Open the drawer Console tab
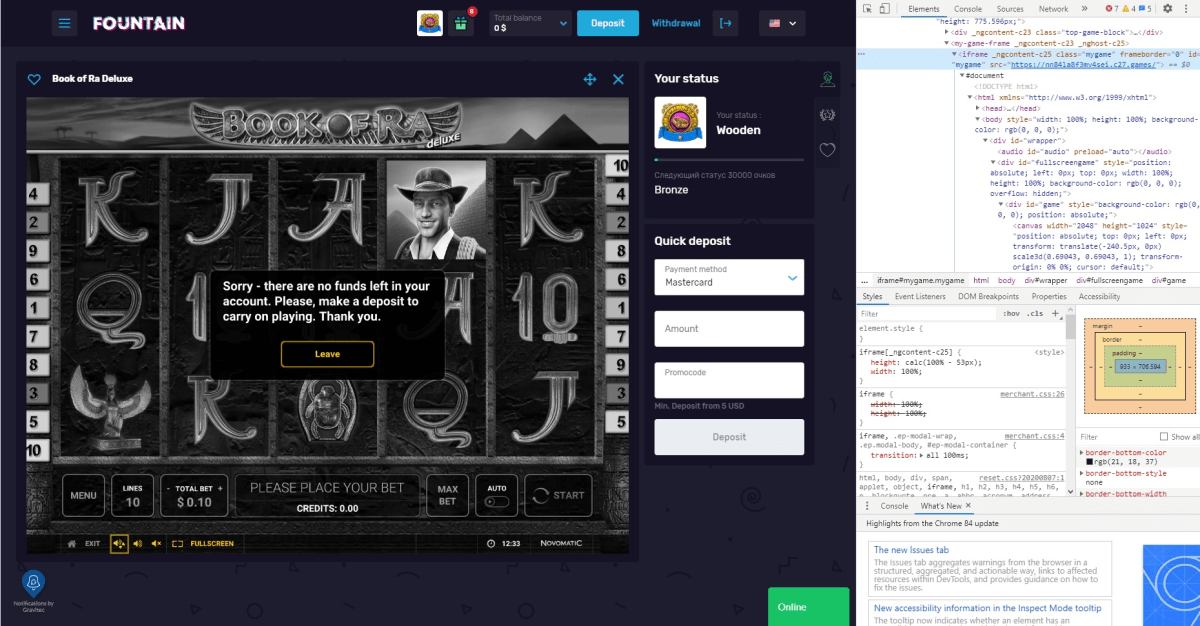The image size is (1200, 626). (894, 506)
